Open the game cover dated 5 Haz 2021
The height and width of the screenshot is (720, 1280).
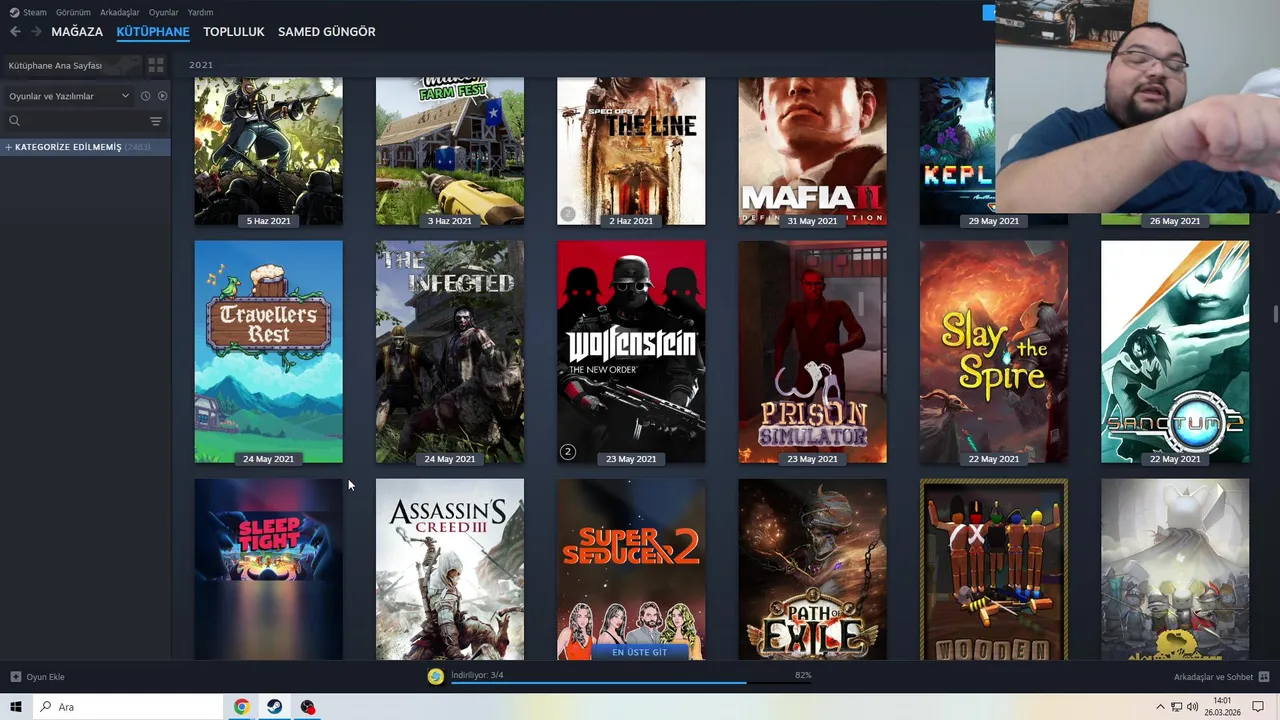268,151
